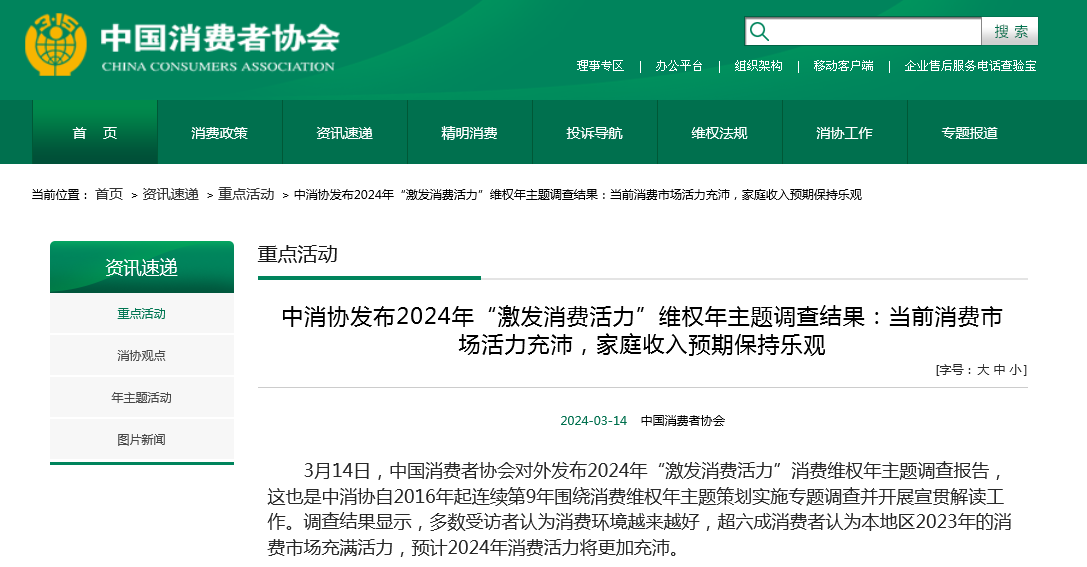The height and width of the screenshot is (567, 1087).
Task: Click the magnifier icon in search box
Action: coord(759,31)
